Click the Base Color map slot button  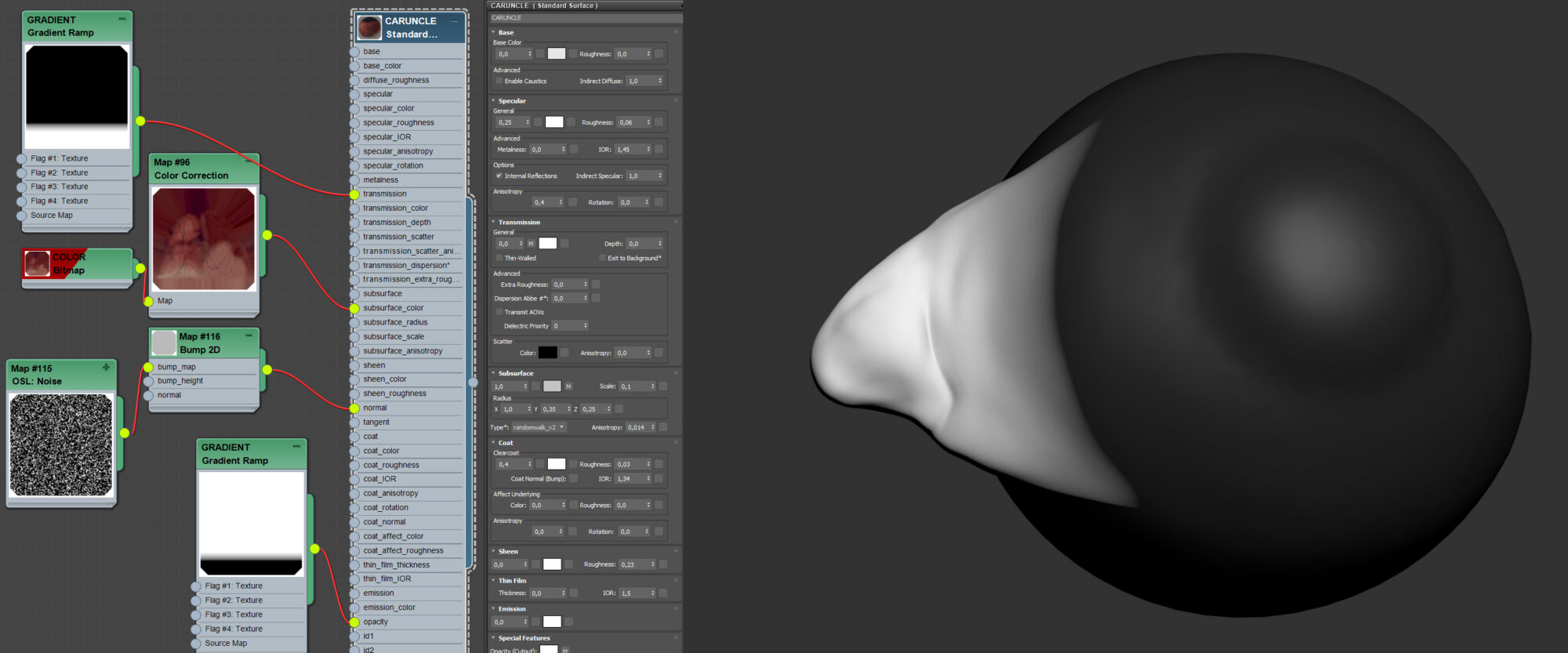[x=573, y=54]
